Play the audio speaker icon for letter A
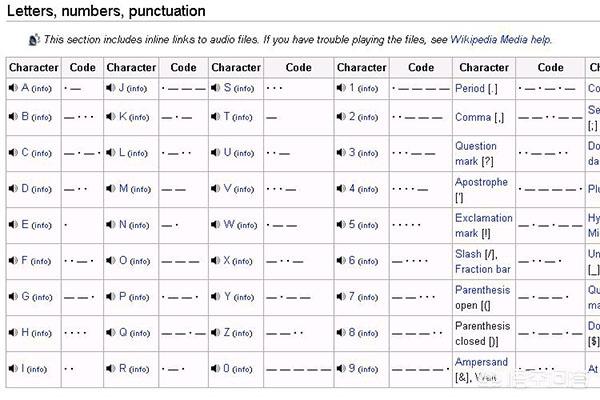Viewport: 600px width, 400px height. [13, 88]
